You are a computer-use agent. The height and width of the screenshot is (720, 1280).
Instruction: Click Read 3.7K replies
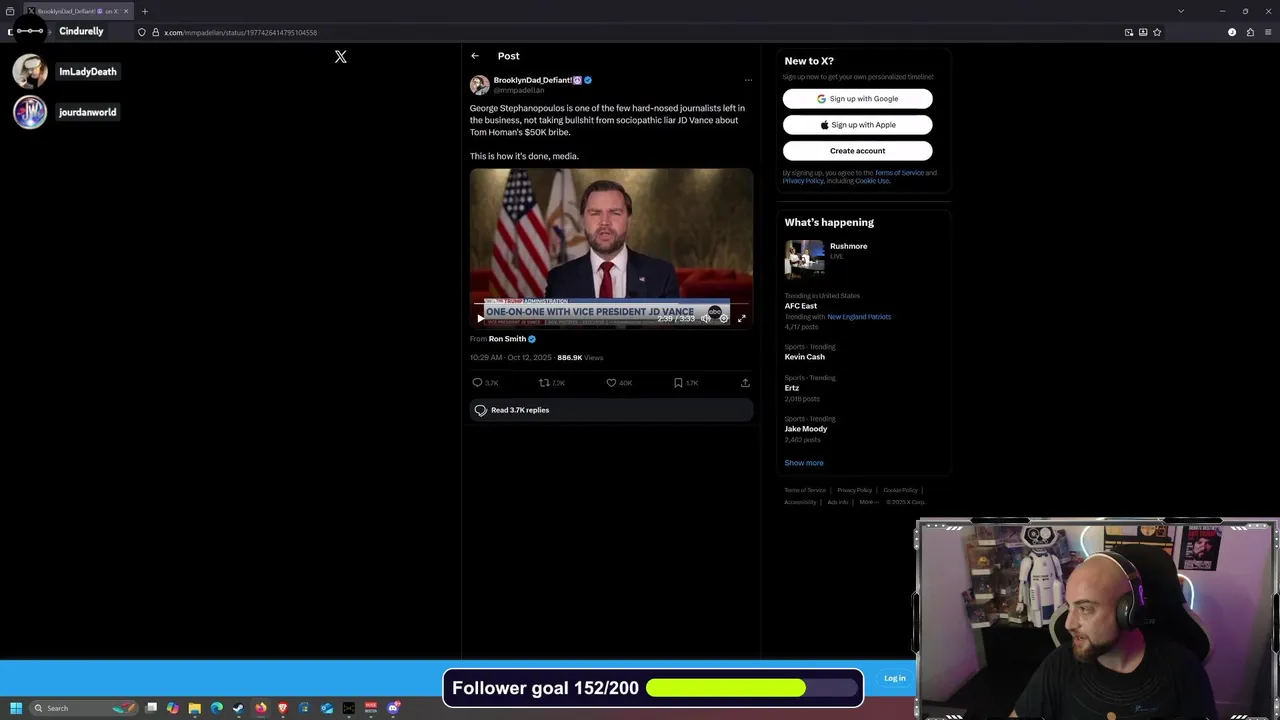click(x=611, y=410)
